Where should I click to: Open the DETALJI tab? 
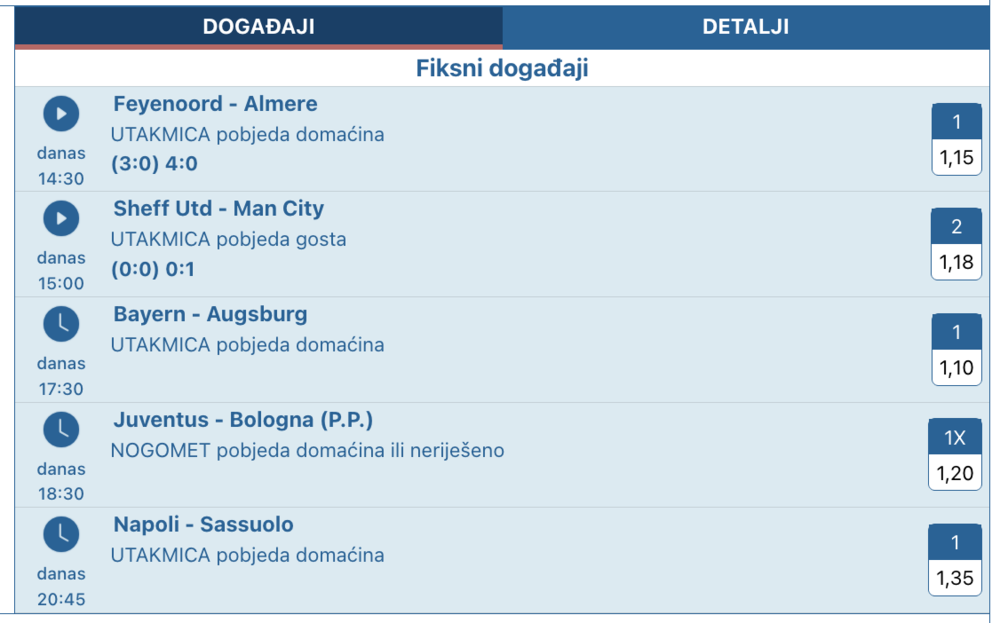[745, 27]
